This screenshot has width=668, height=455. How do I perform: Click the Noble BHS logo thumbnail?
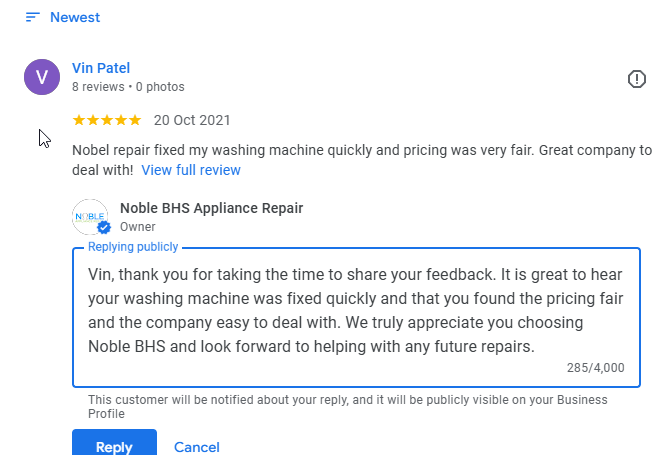coord(90,215)
